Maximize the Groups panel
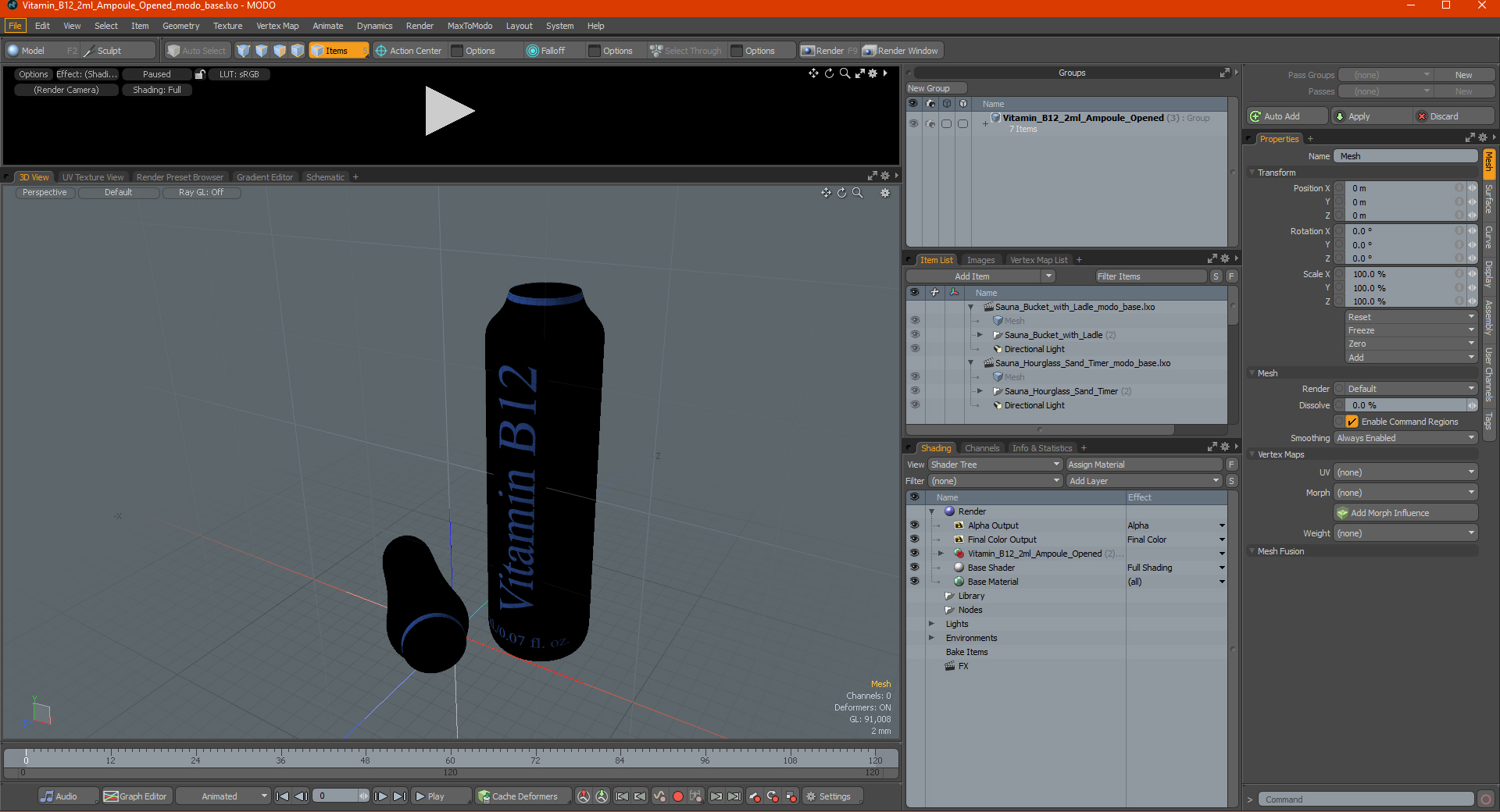Viewport: 1500px width, 812px height. point(1224,73)
